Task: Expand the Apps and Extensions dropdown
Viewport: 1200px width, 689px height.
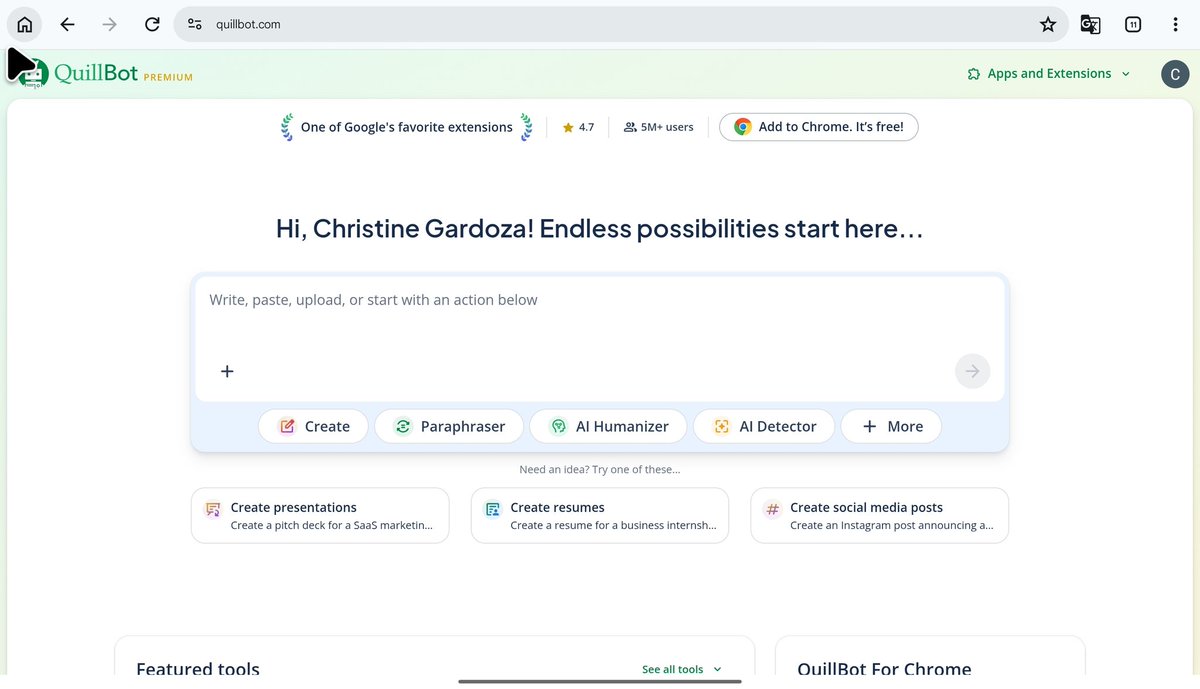Action: pyautogui.click(x=1049, y=74)
